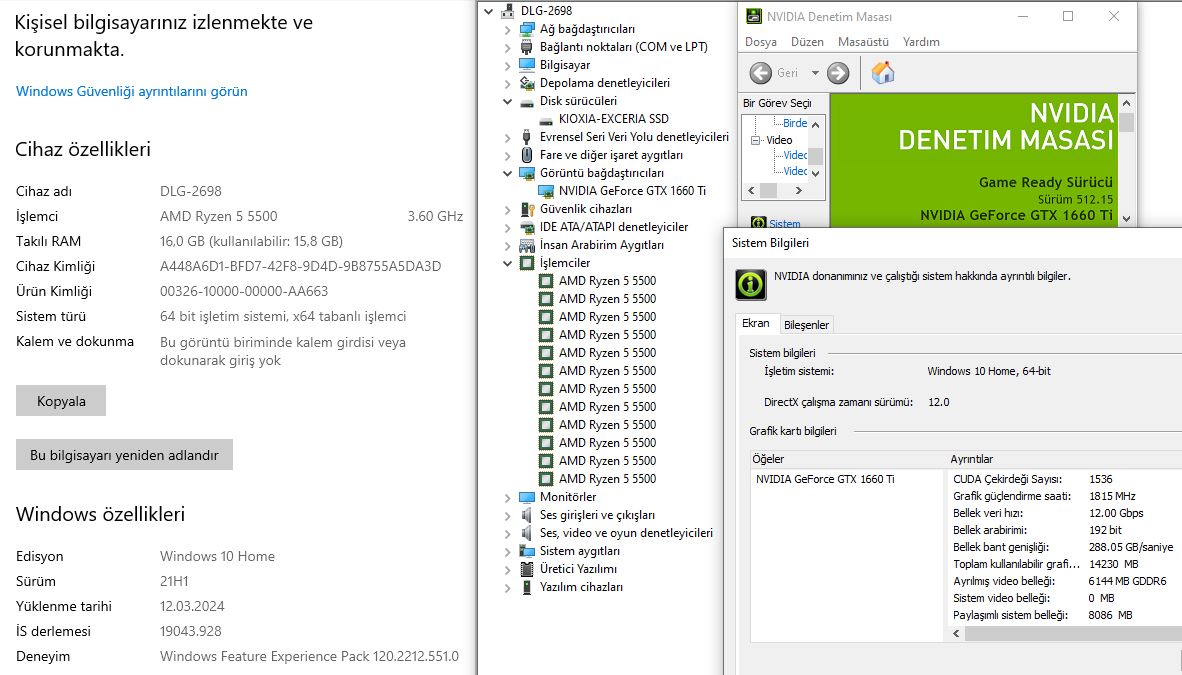1182x675 pixels.
Task: Click the DLG-2698 computer icon in Device Manager
Action: click(507, 11)
